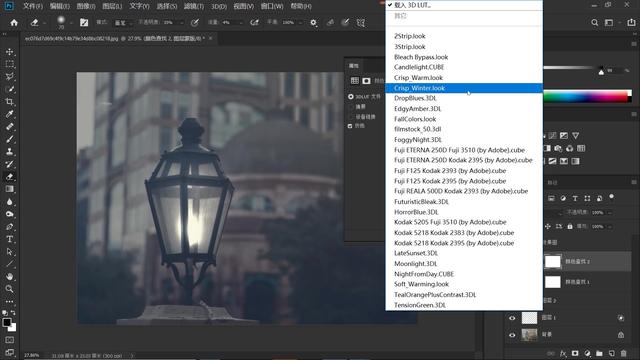The image size is (640, 360).
Task: Select the Clone Stamp tool
Action: [x=9, y=151]
